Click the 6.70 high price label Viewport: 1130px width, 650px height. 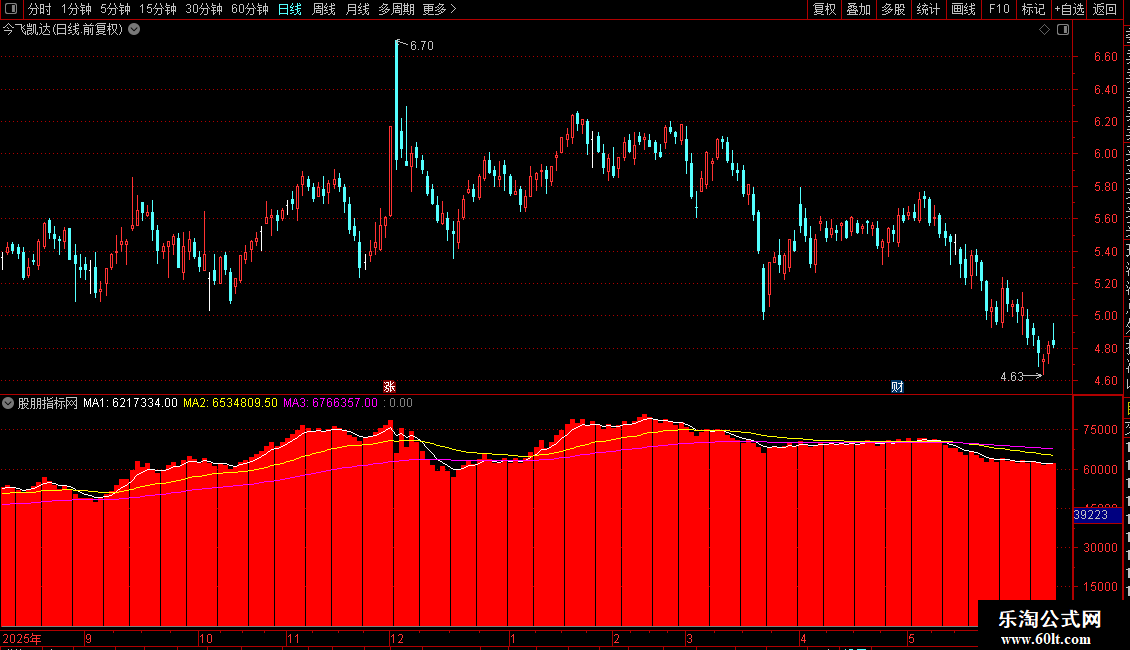click(422, 45)
